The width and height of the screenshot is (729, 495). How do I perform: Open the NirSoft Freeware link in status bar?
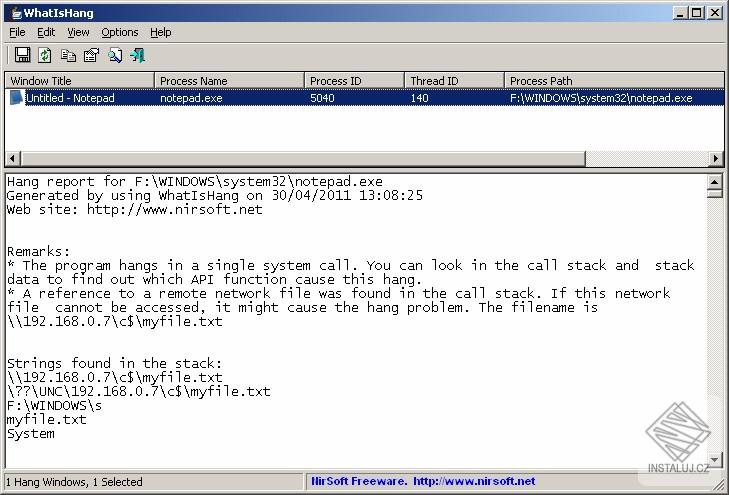423,481
